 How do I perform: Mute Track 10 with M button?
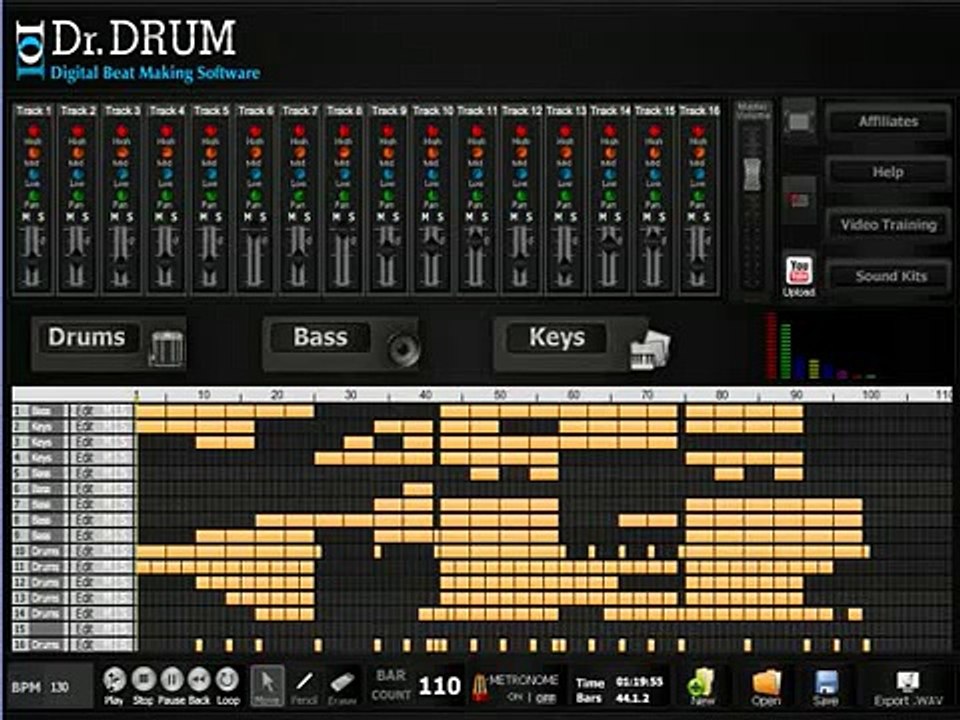425,217
